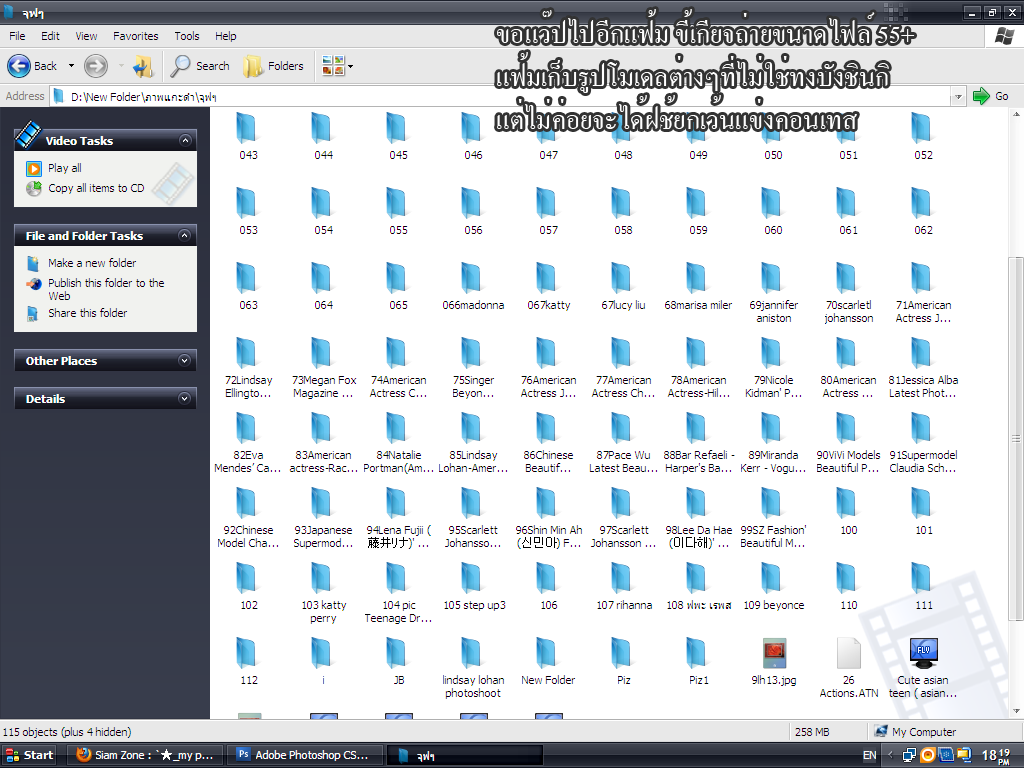Image resolution: width=1024 pixels, height=768 pixels.
Task: Select the 84Natalie Portman folder
Action: pyautogui.click(x=398, y=443)
